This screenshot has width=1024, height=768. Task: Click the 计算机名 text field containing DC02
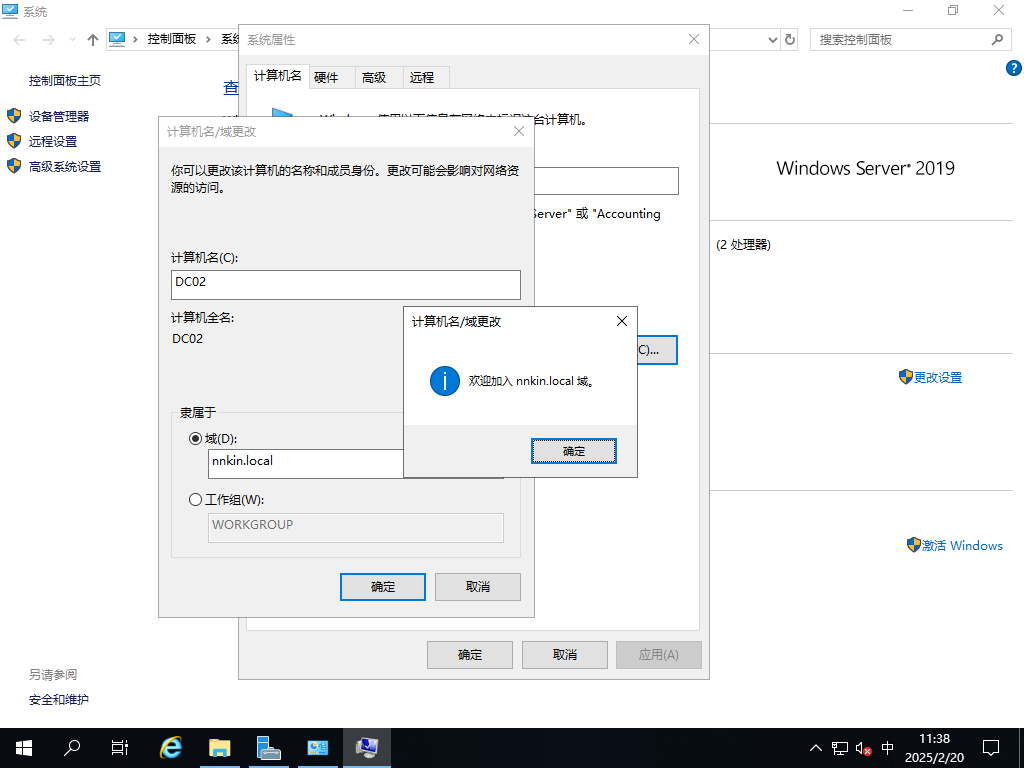[x=345, y=284]
